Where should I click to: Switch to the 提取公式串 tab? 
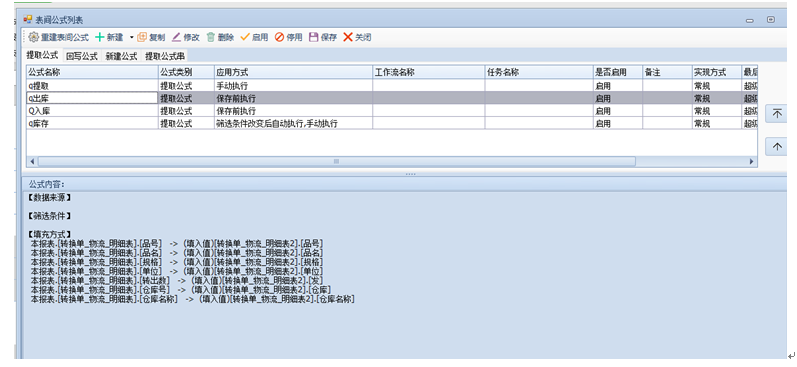[165, 56]
